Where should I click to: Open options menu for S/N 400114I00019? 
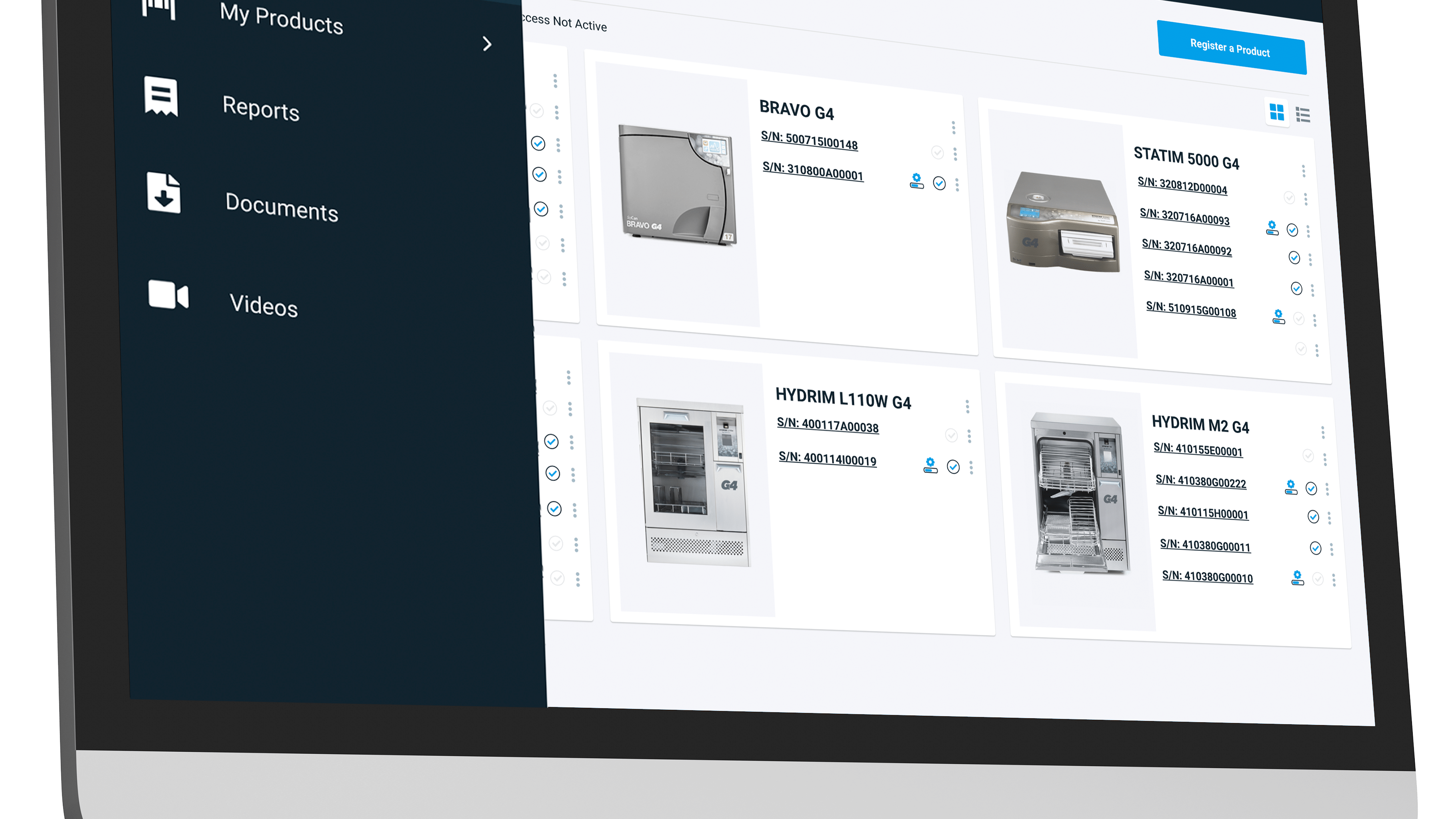971,467
